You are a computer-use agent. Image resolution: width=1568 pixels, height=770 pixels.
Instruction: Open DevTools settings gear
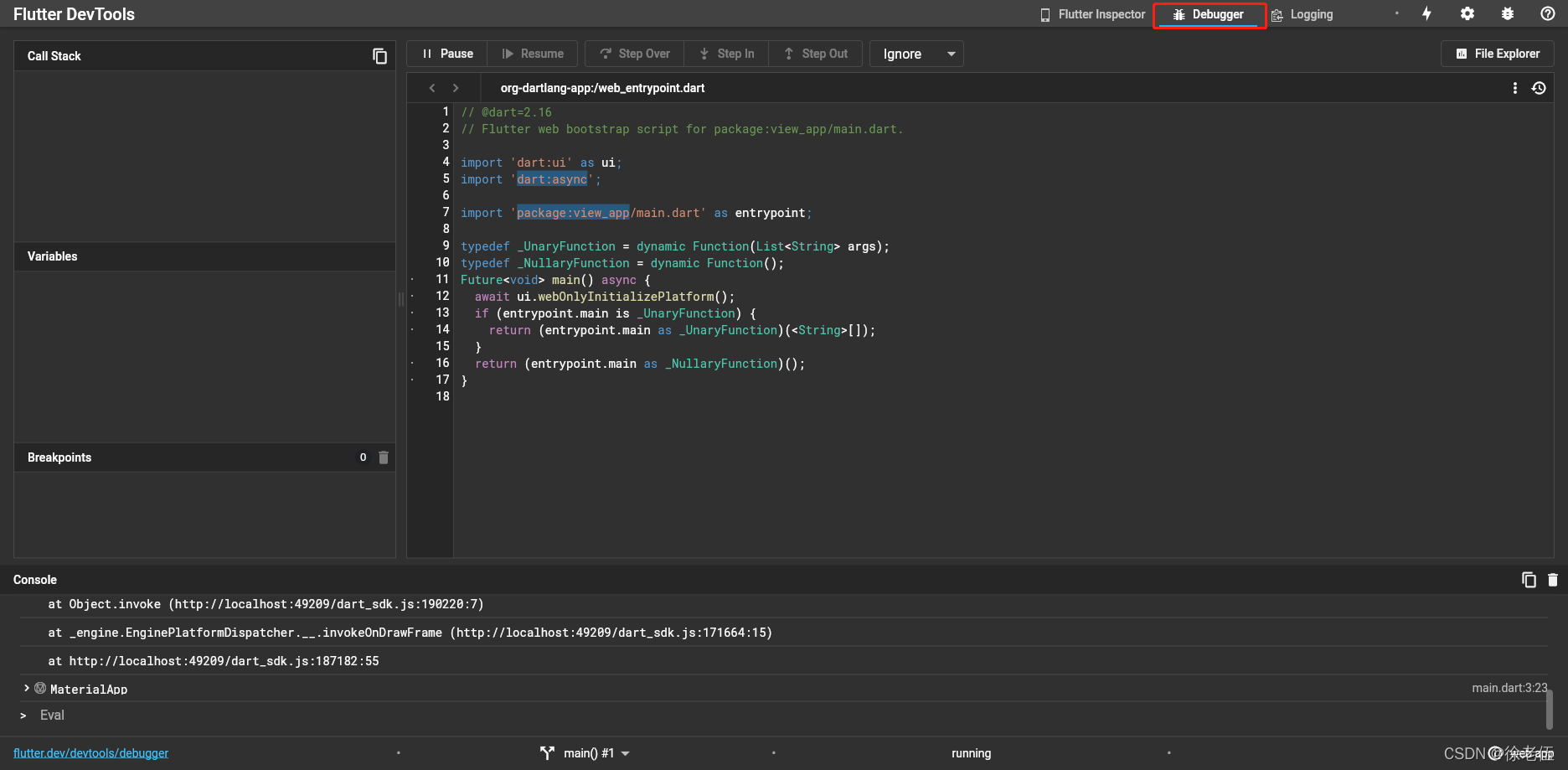point(1467,14)
